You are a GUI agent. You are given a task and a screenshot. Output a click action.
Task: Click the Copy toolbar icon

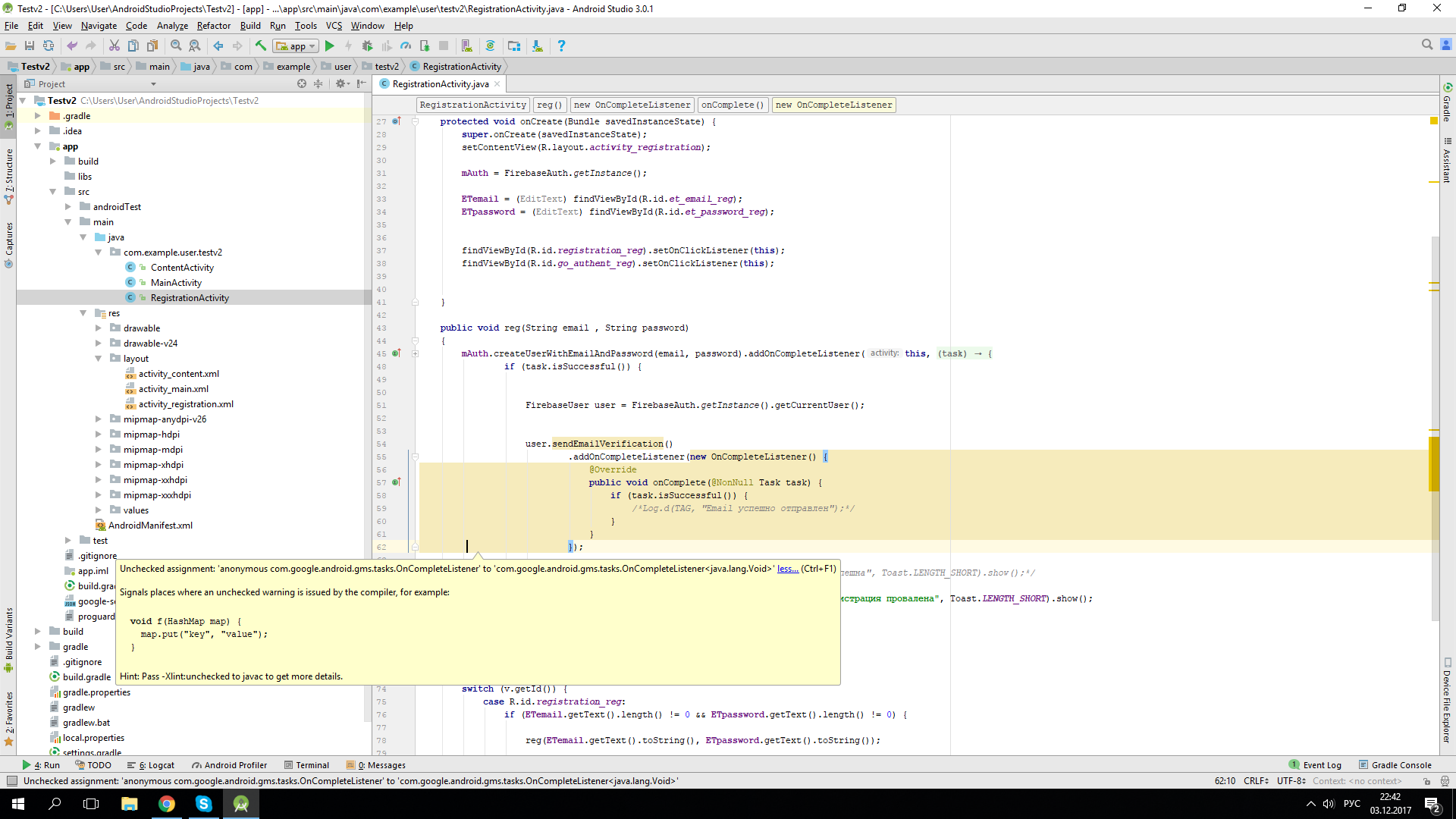(133, 46)
